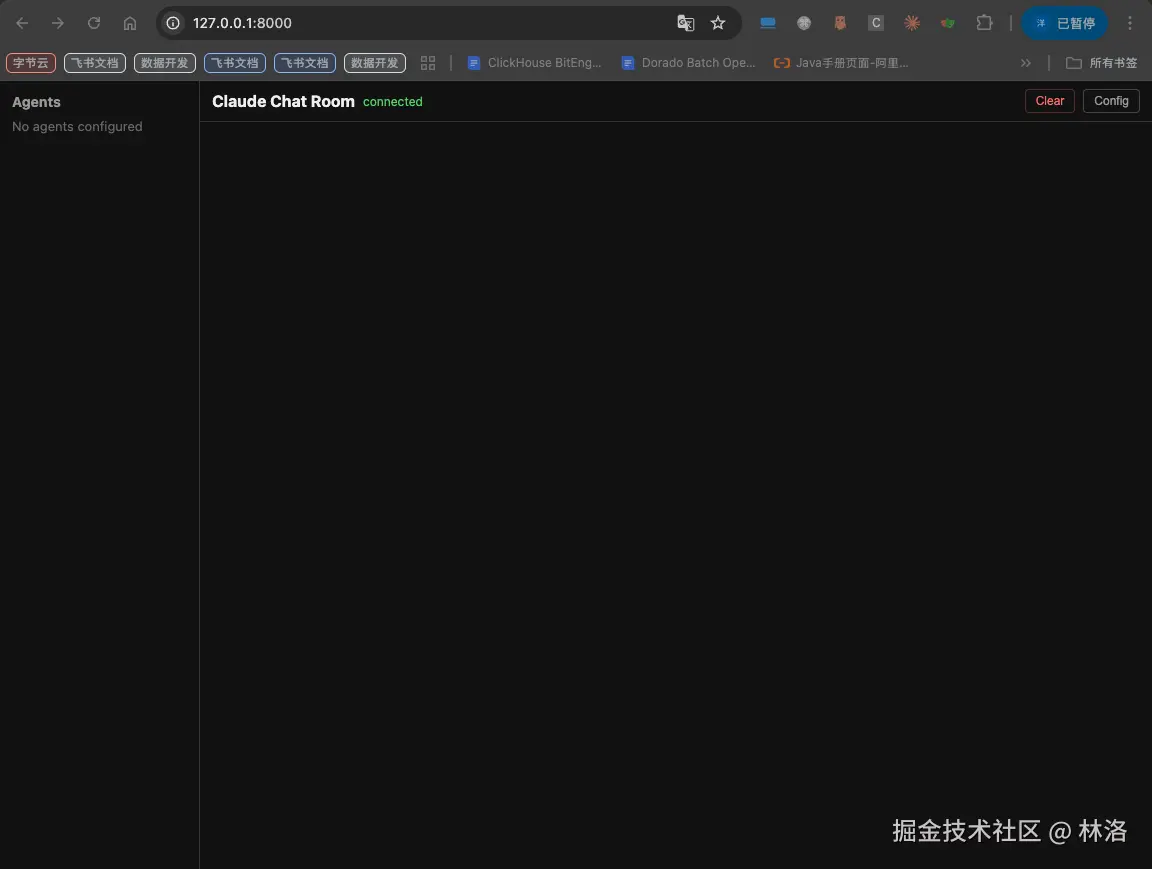Click the Google Translate icon in address bar
The width and height of the screenshot is (1152, 869).
tap(685, 22)
